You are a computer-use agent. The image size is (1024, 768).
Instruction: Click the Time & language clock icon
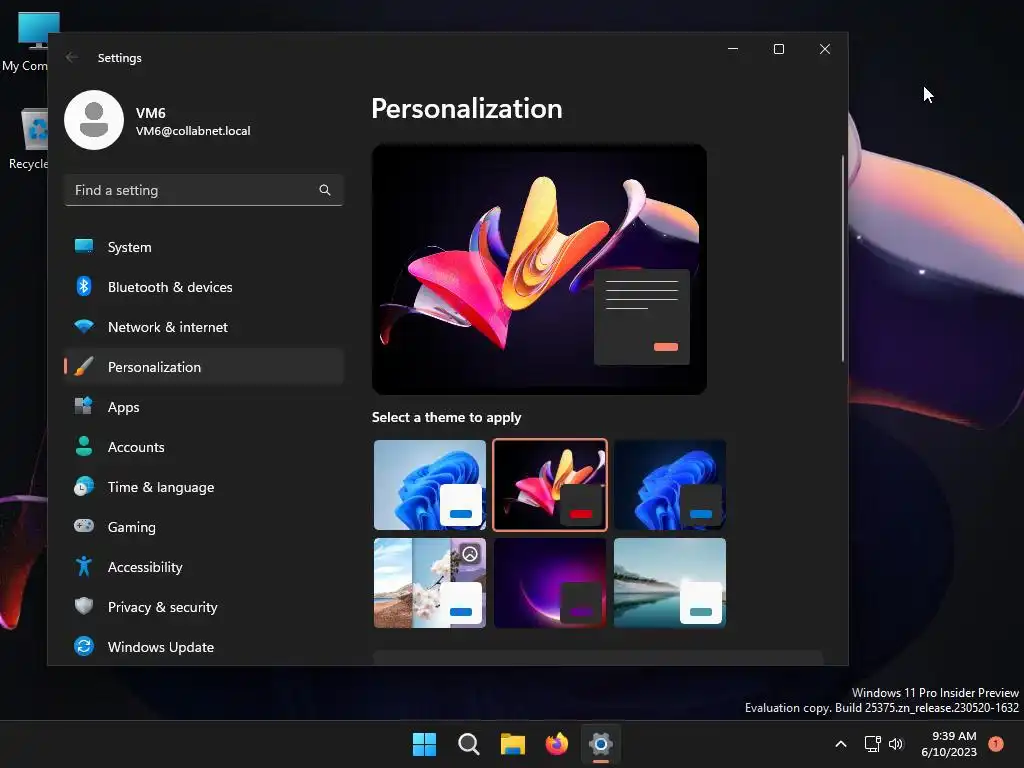click(x=84, y=487)
